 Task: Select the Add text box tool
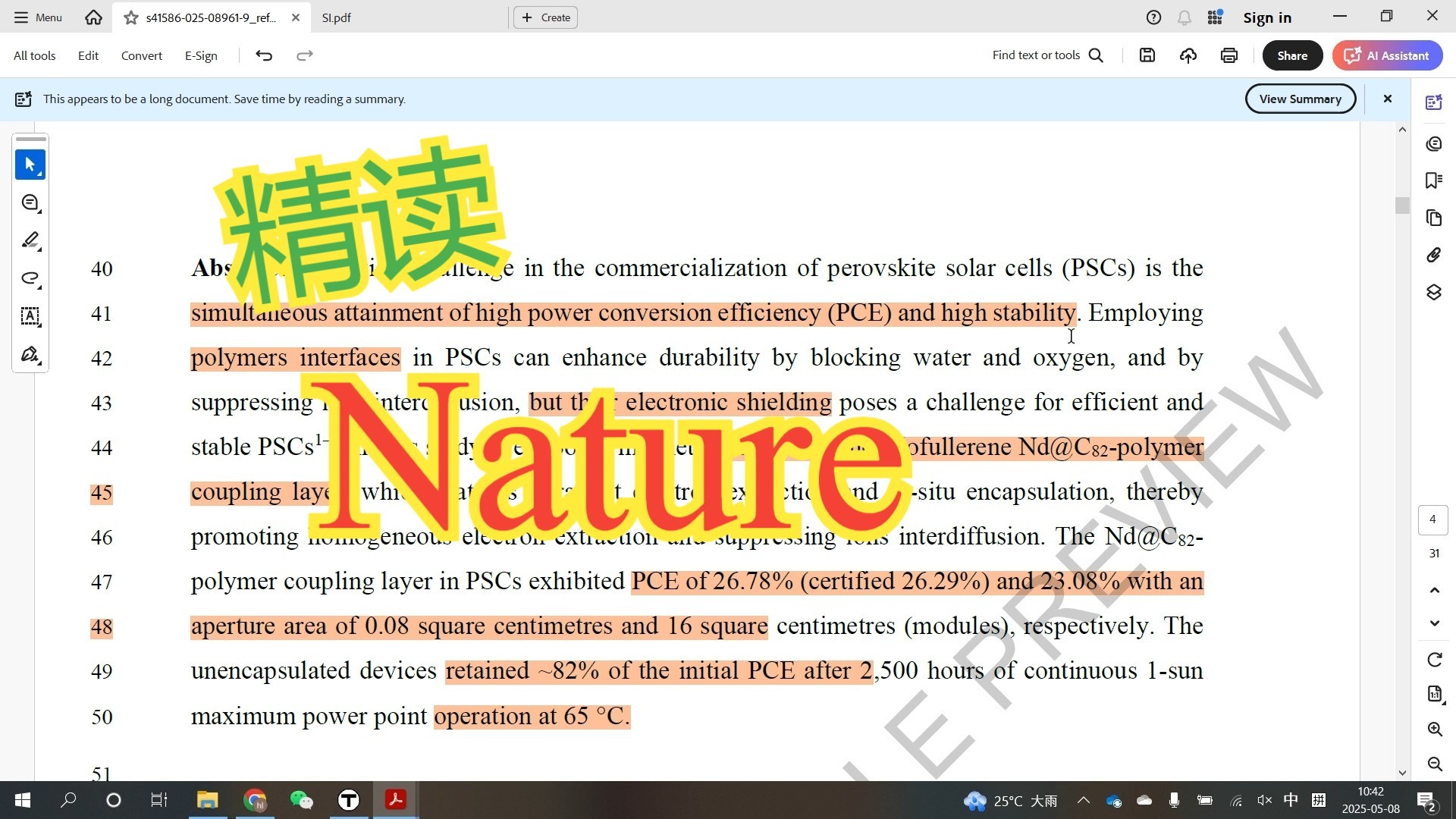coord(30,316)
